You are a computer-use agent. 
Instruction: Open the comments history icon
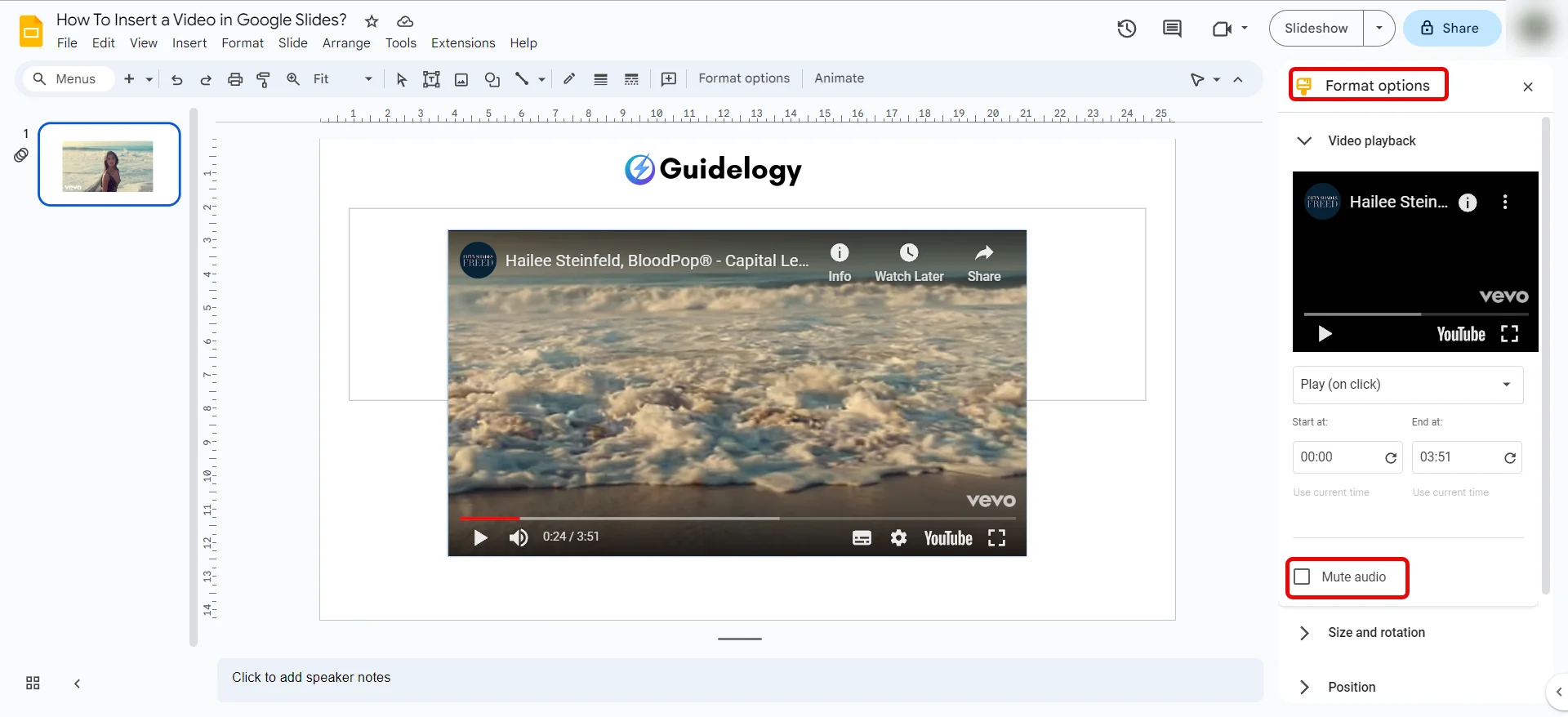coord(1172,29)
